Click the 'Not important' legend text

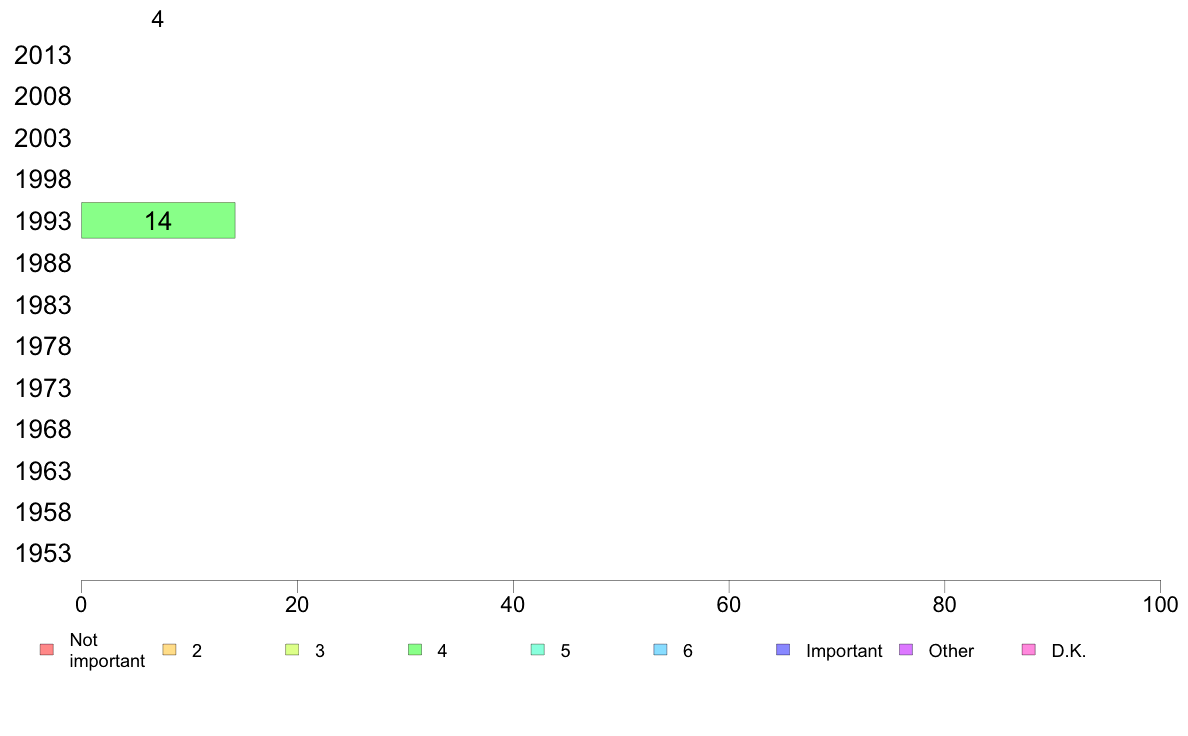pyautogui.click(x=107, y=650)
